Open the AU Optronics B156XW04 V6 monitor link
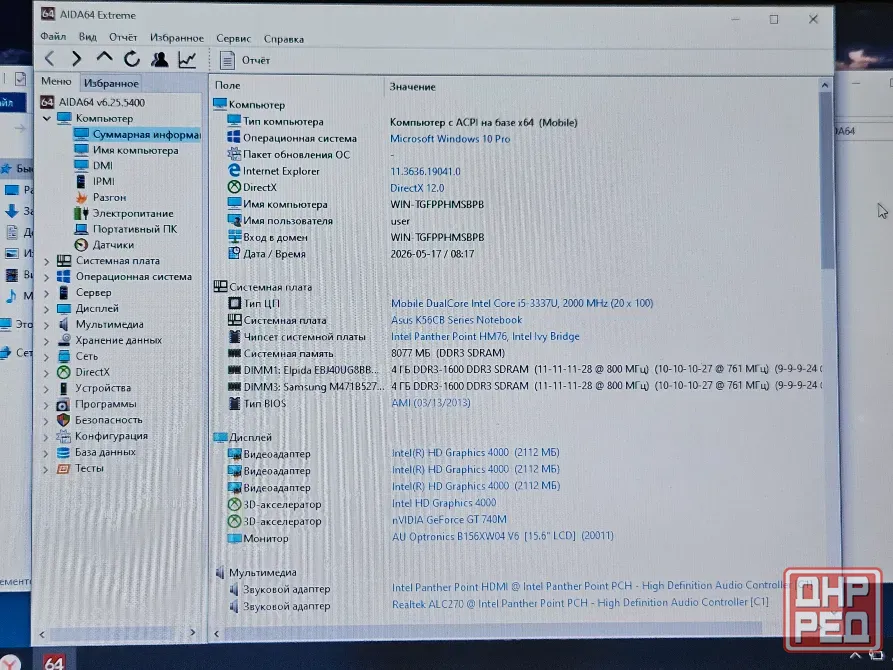Image resolution: width=893 pixels, height=670 pixels. pyautogui.click(x=502, y=536)
